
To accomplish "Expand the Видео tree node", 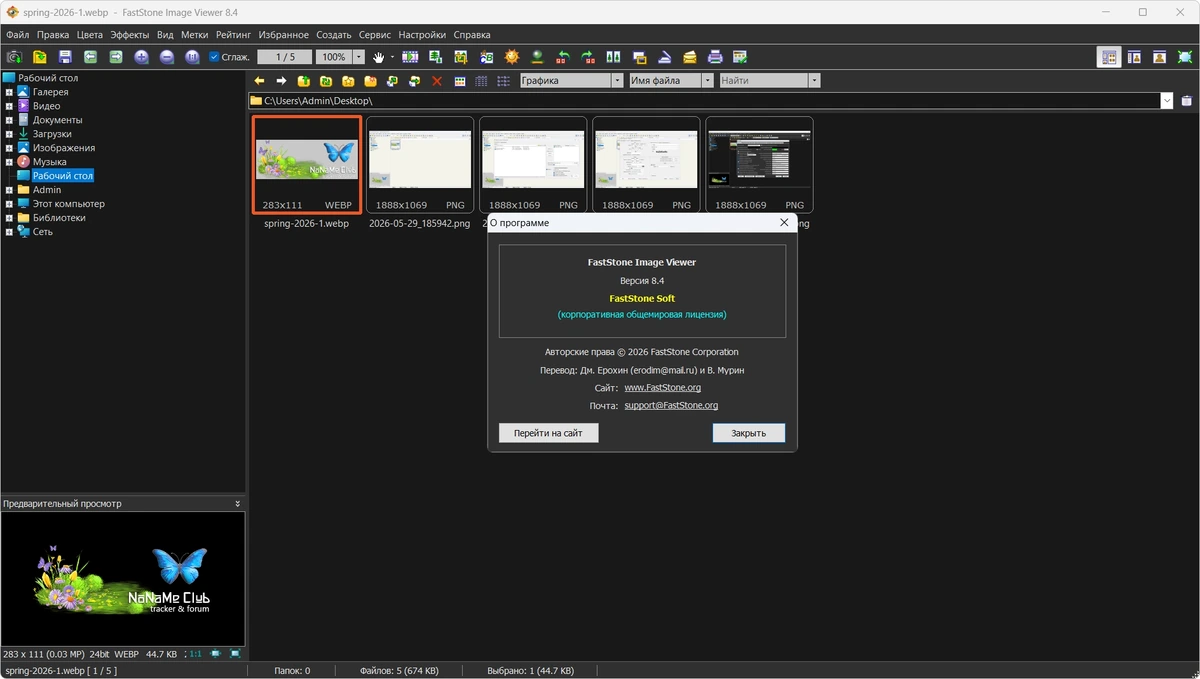I will click(x=9, y=106).
